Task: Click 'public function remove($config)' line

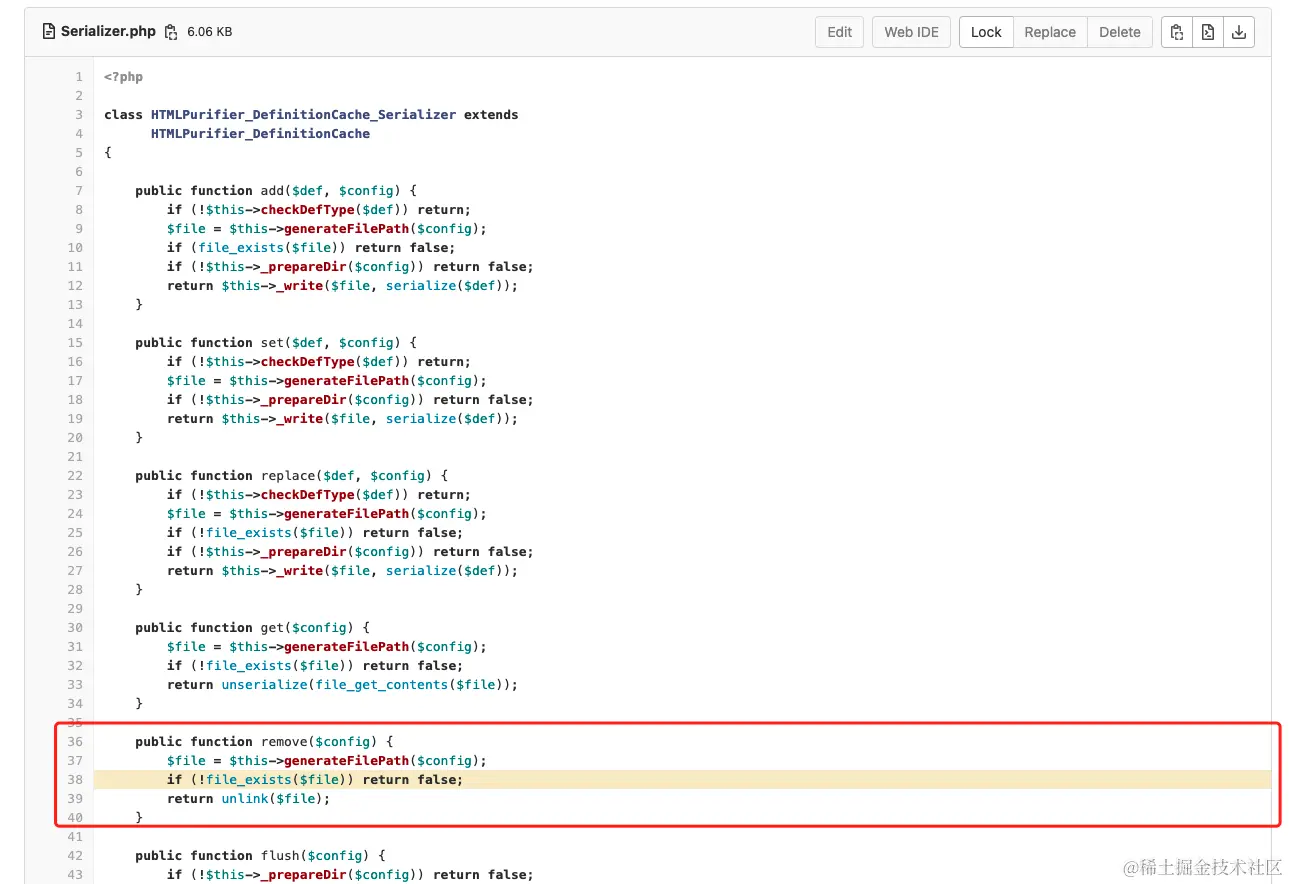Action: point(264,742)
